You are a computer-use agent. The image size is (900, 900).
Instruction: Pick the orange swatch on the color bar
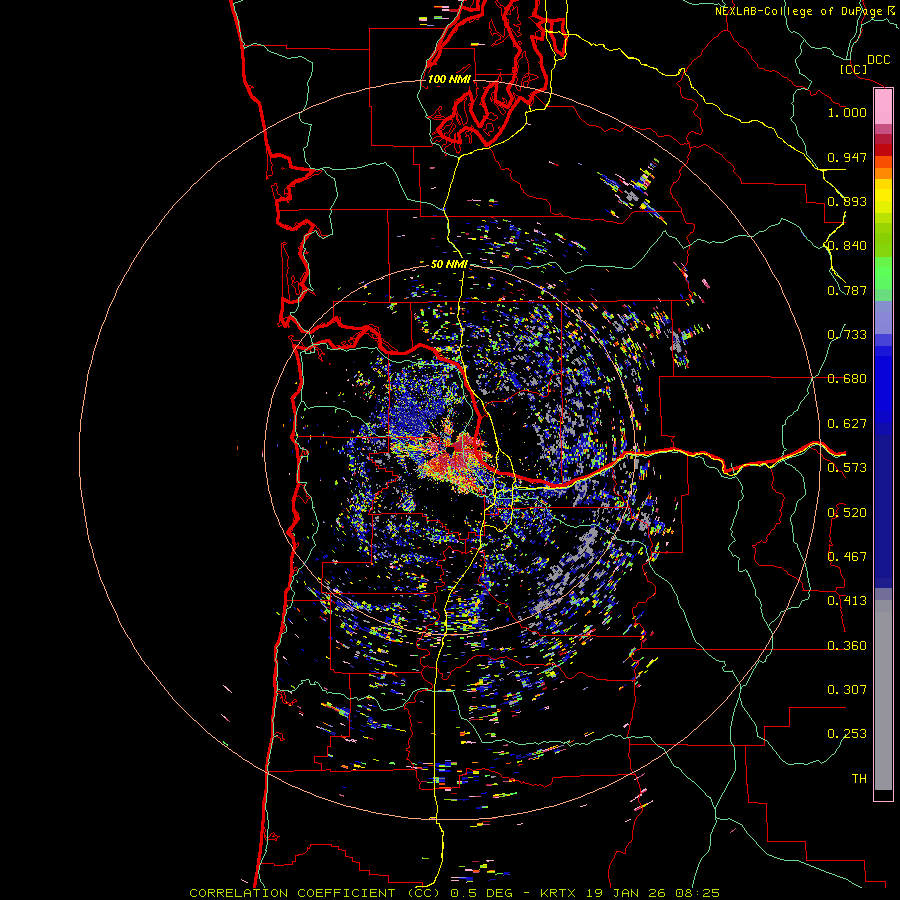pyautogui.click(x=883, y=173)
